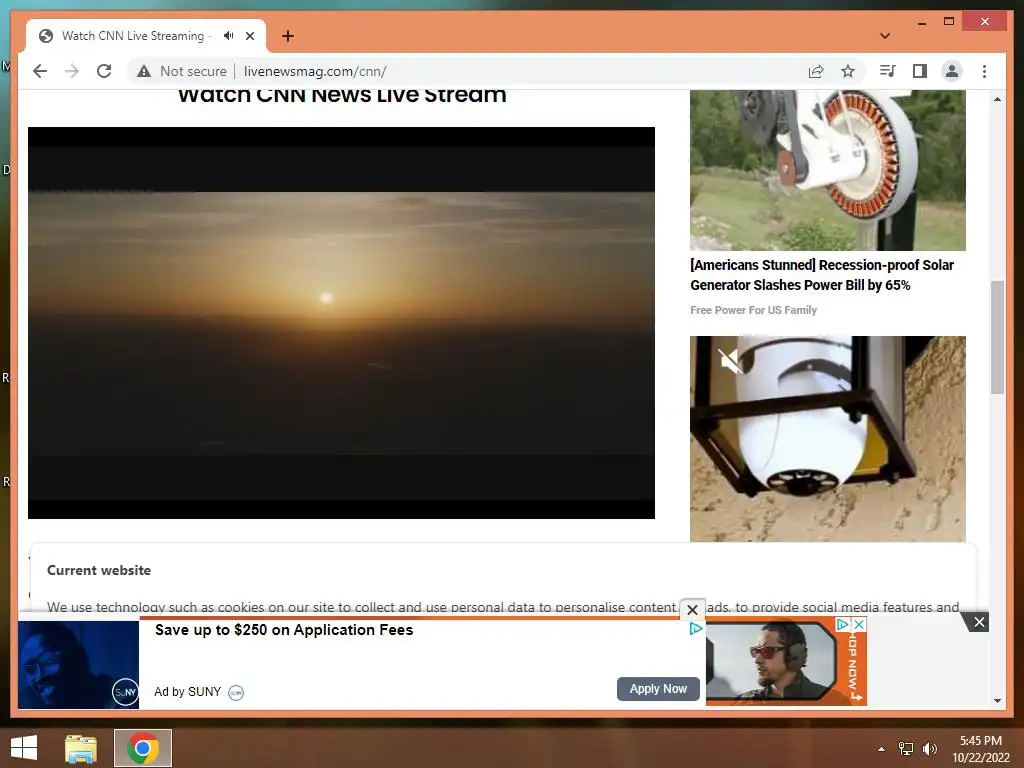Click the Current website heading
The image size is (1024, 768).
(x=99, y=570)
